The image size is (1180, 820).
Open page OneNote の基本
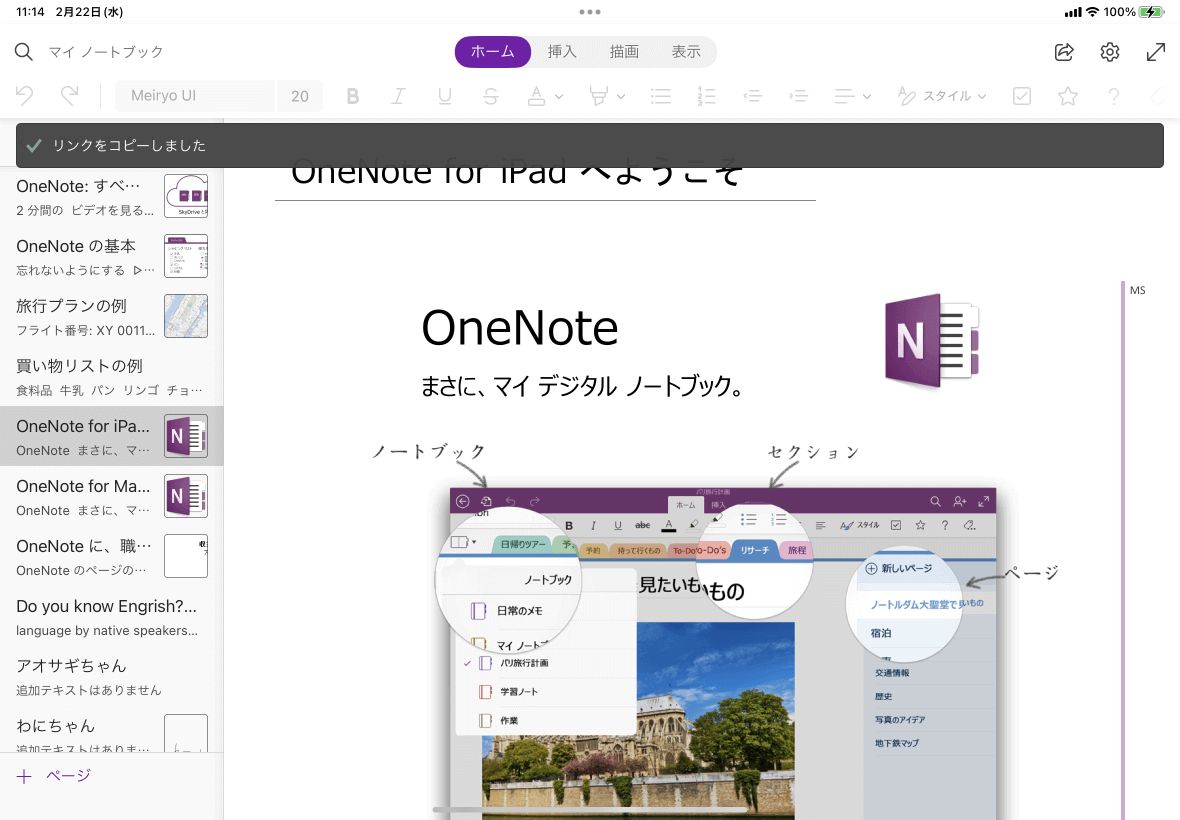pos(111,256)
